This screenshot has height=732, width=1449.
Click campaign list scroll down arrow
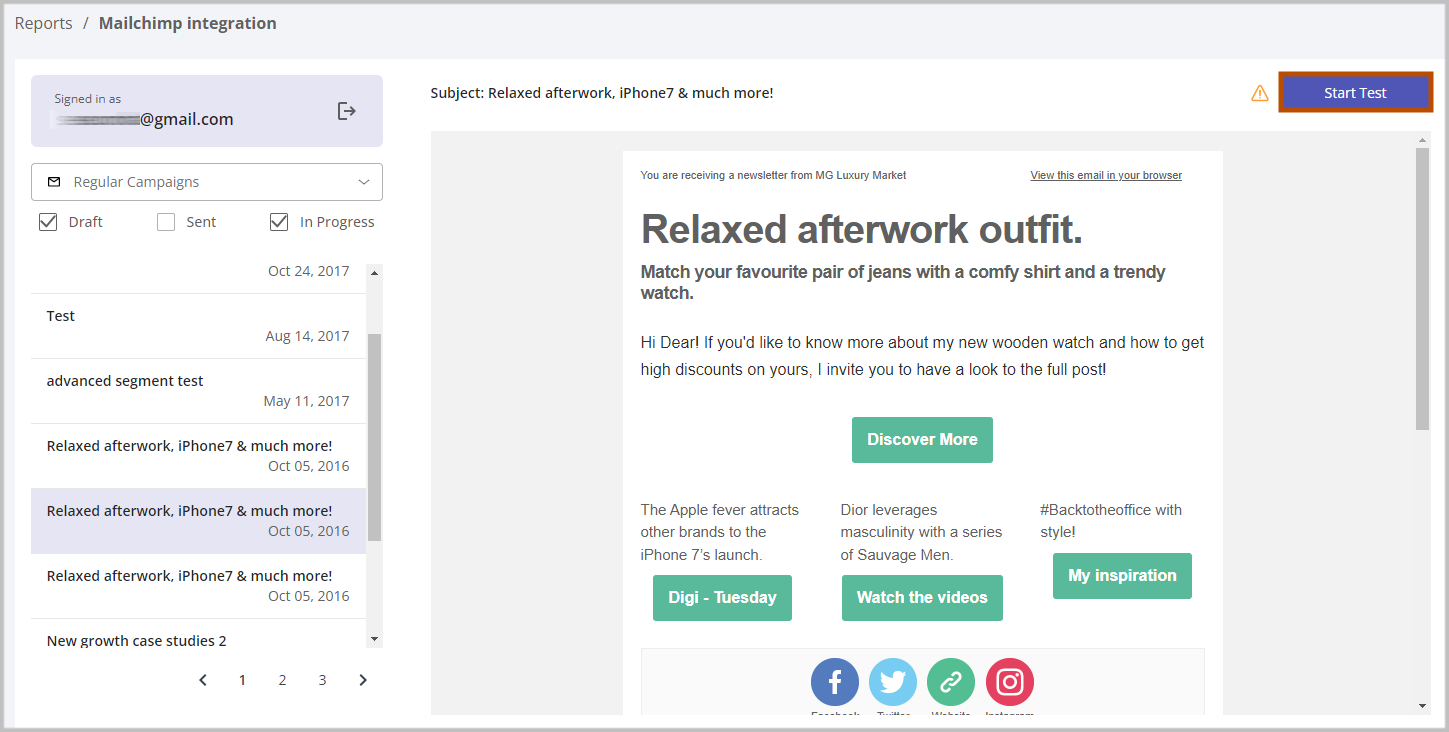click(375, 639)
